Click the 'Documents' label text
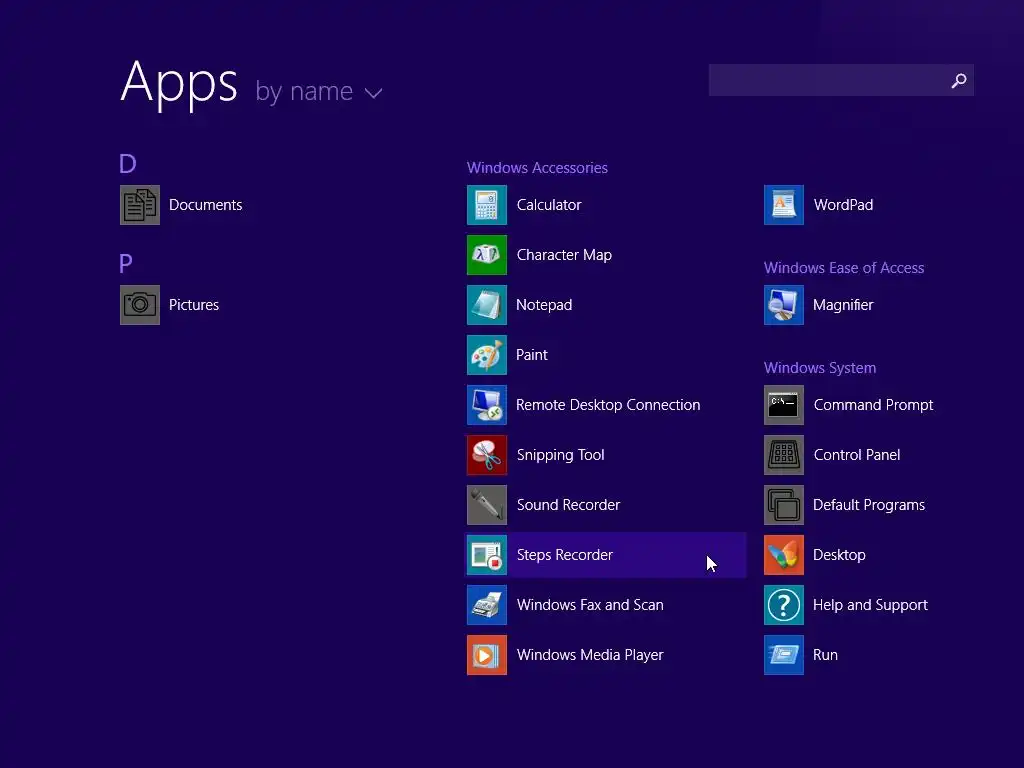The height and width of the screenshot is (768, 1024). (x=206, y=205)
